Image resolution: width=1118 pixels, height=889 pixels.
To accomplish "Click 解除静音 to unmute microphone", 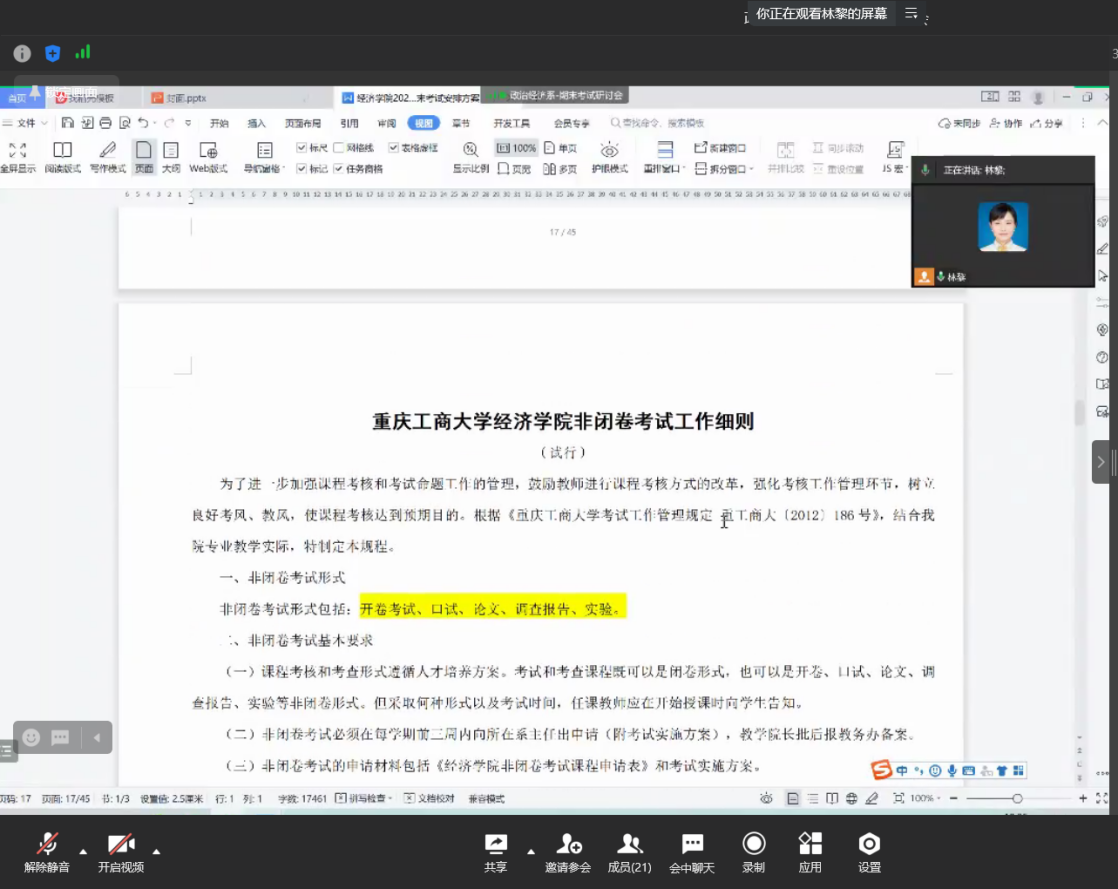I will pyautogui.click(x=47, y=852).
